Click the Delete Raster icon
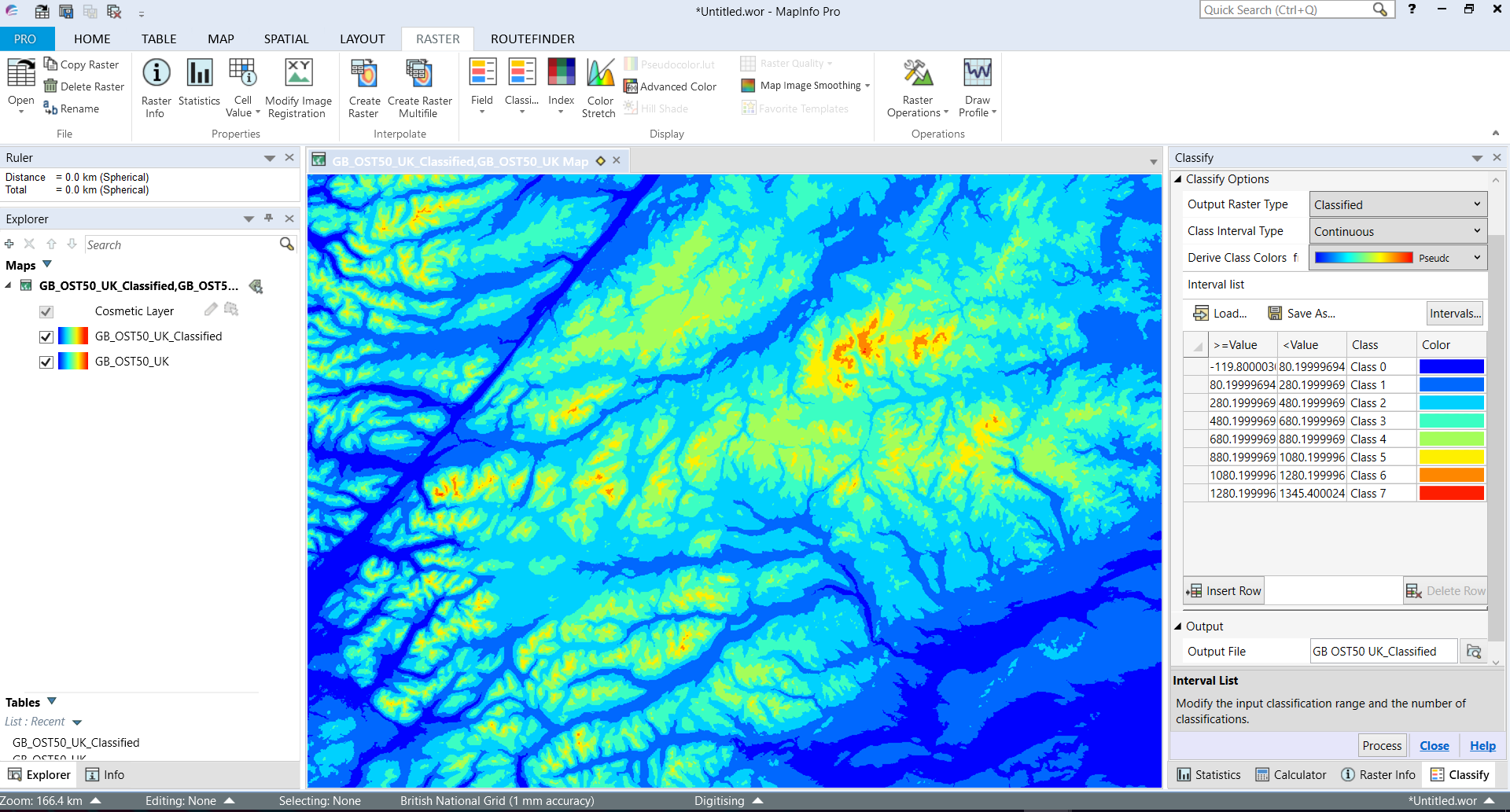The width and height of the screenshot is (1510, 812). (x=50, y=86)
